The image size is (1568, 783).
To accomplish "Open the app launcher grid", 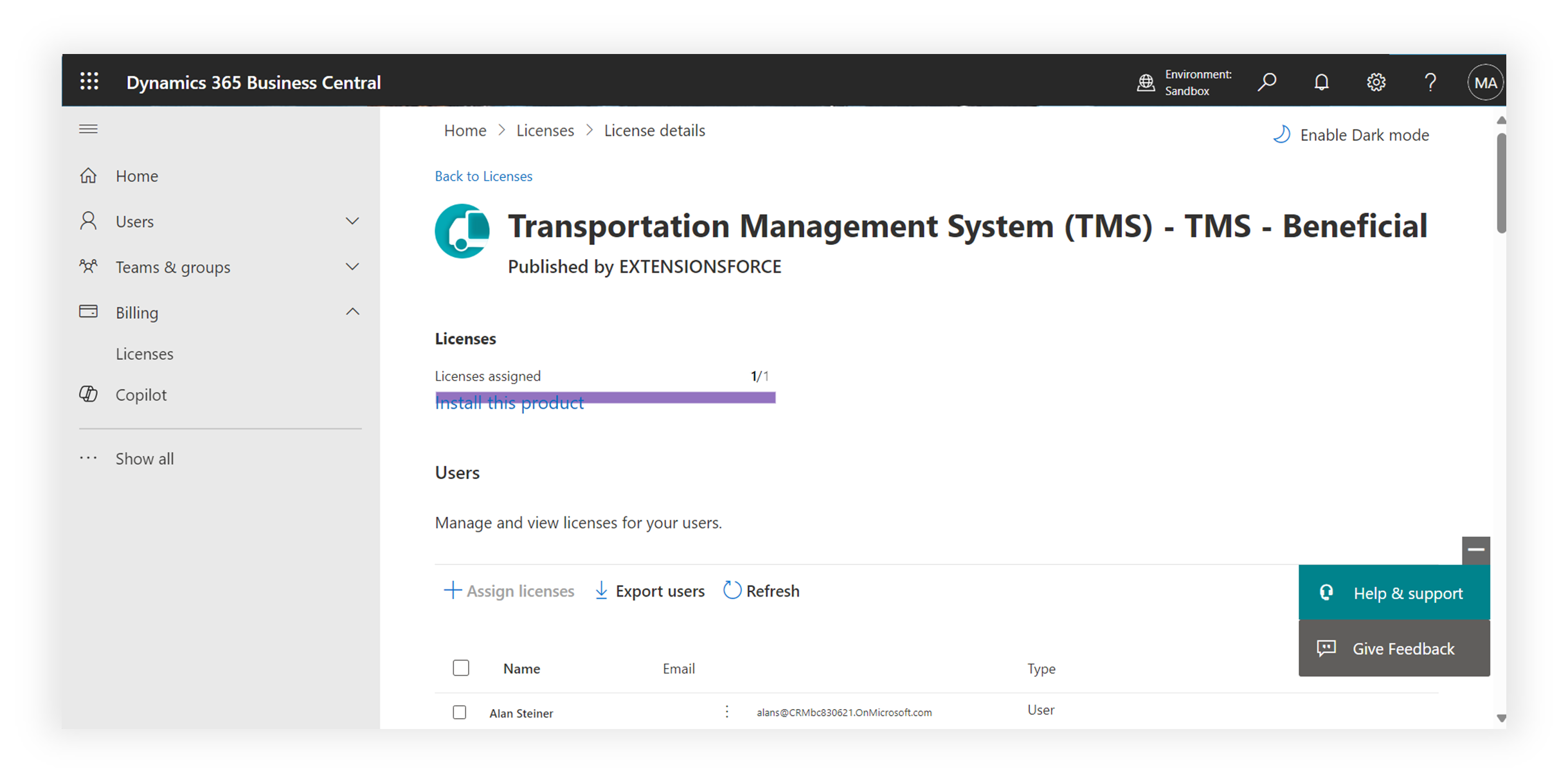I will (x=89, y=81).
